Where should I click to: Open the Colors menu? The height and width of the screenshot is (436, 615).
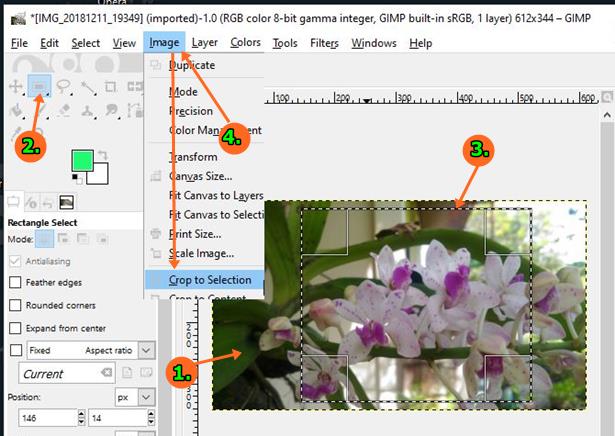pos(245,42)
